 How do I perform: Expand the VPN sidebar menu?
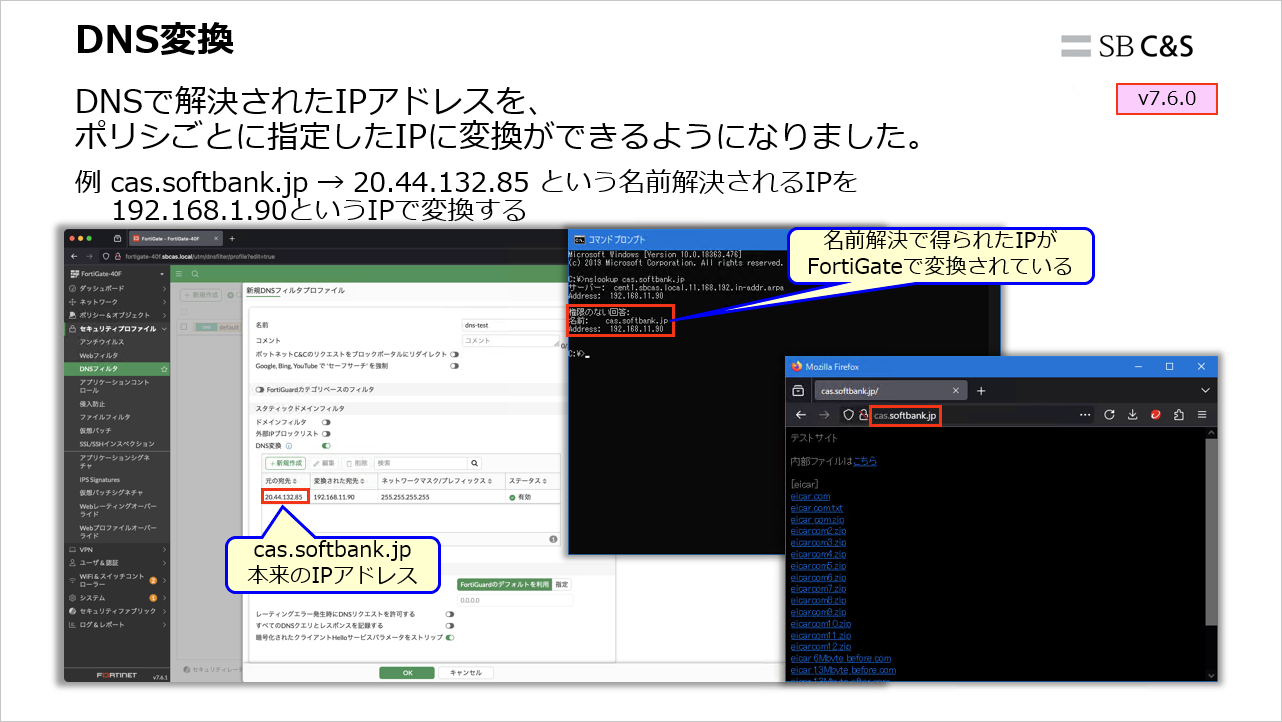116,549
